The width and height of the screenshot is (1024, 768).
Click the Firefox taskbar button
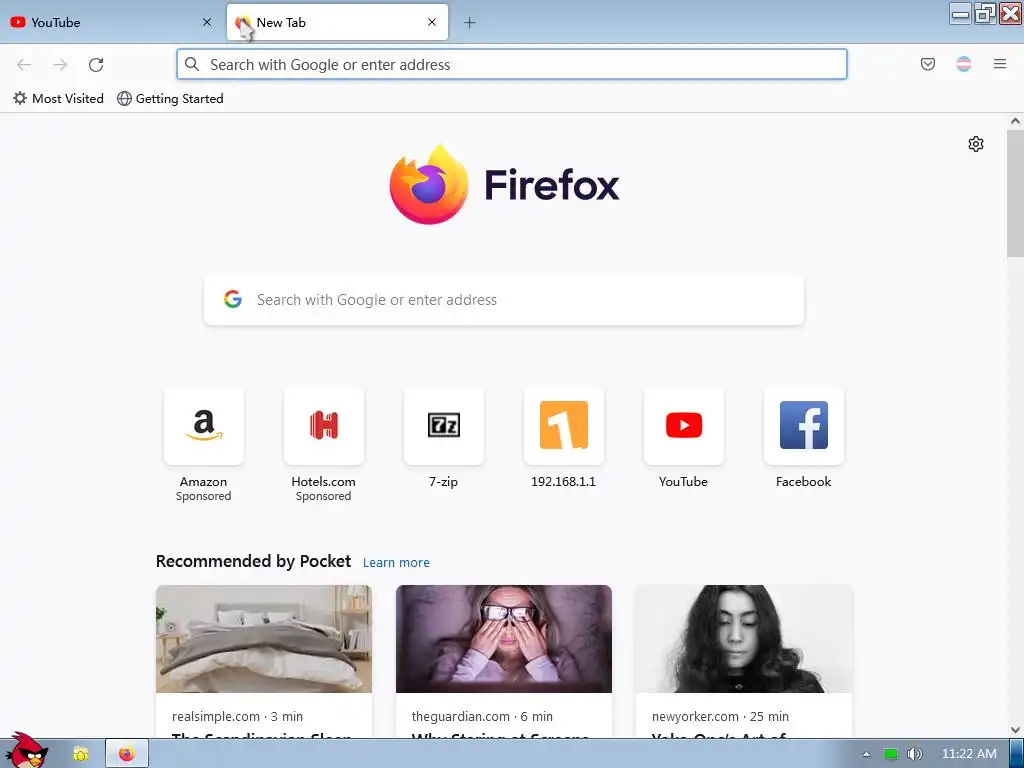[x=127, y=754]
